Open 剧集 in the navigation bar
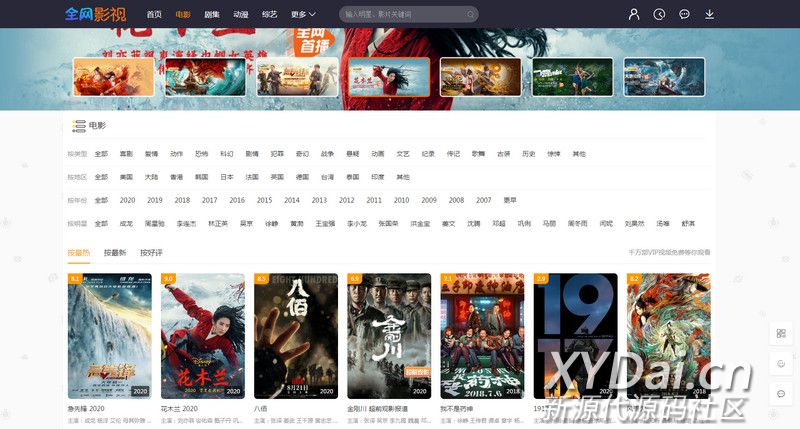The height and width of the screenshot is (429, 800). pyautogui.click(x=212, y=14)
